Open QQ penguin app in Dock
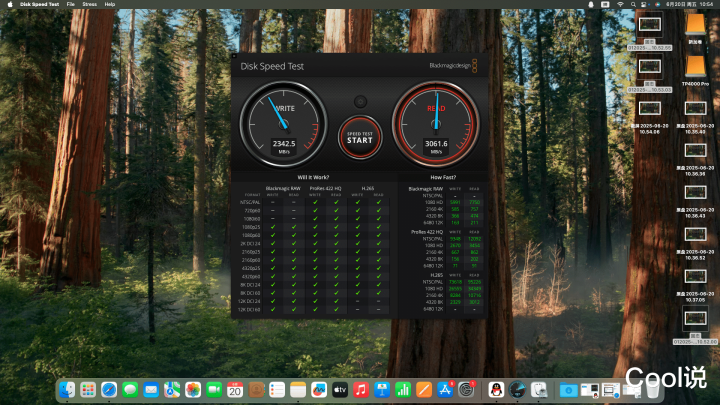Viewport: 720px width, 405px height. point(496,390)
